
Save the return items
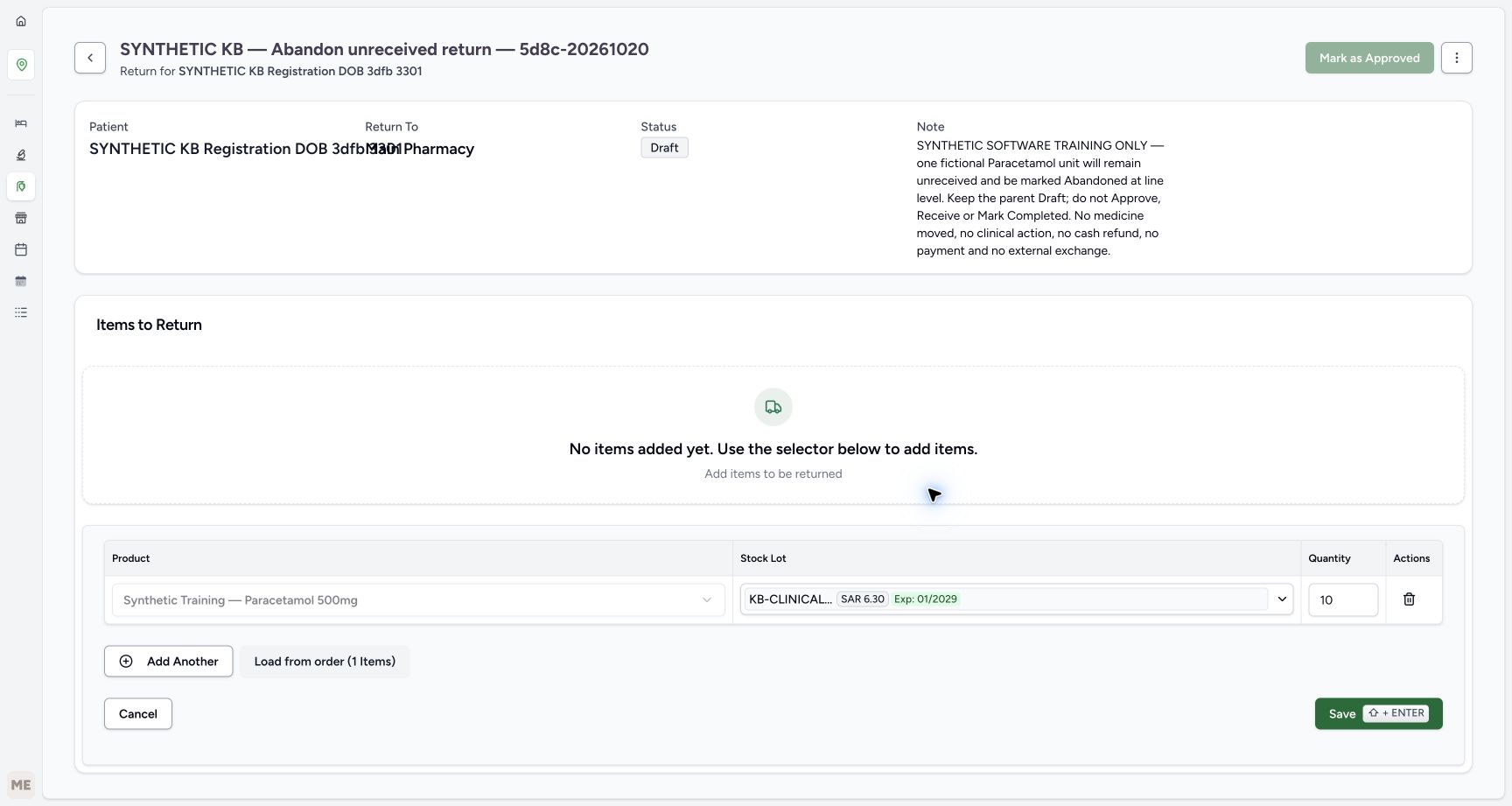(x=1378, y=714)
